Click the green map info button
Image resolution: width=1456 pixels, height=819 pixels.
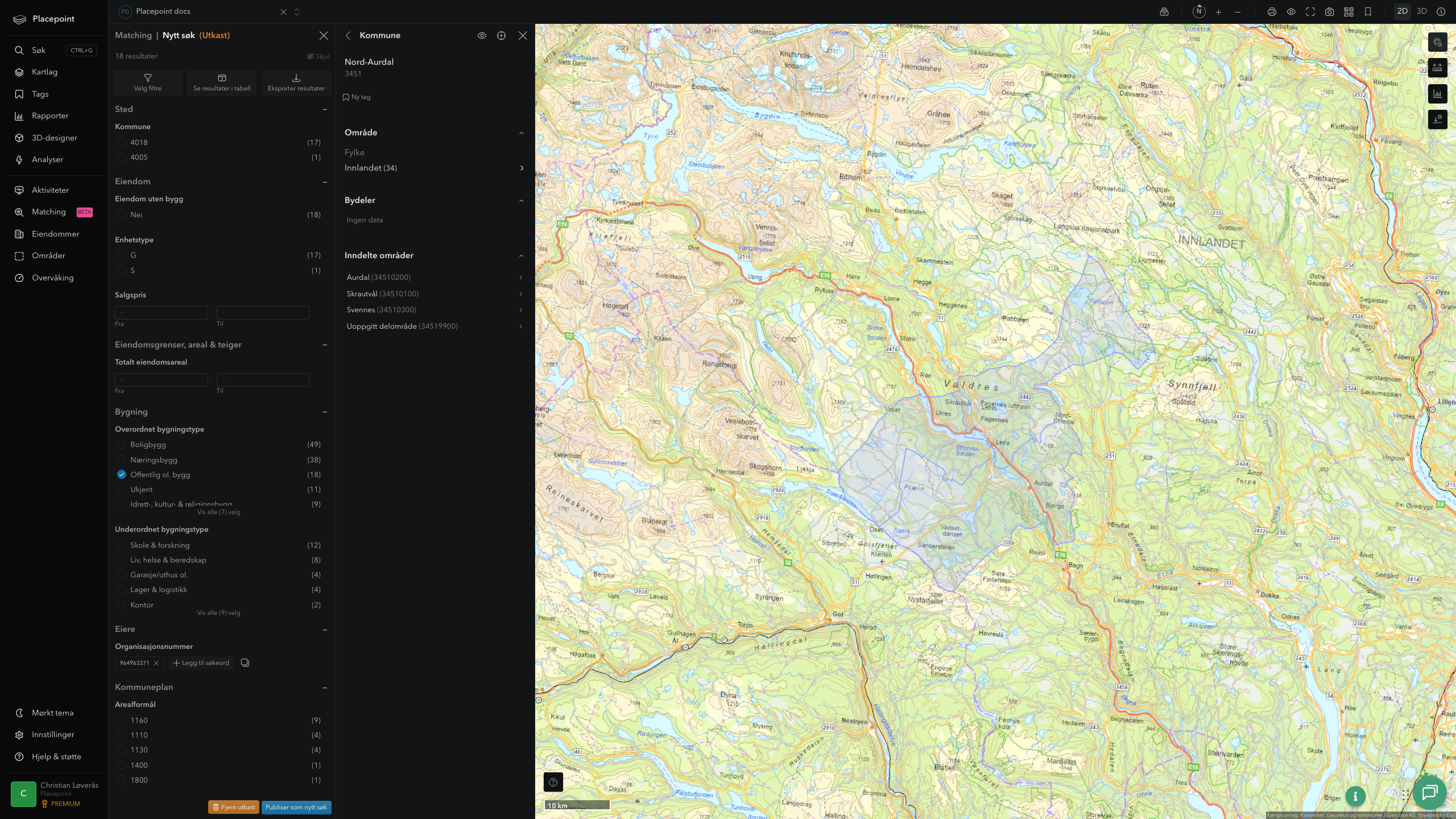(x=1355, y=796)
